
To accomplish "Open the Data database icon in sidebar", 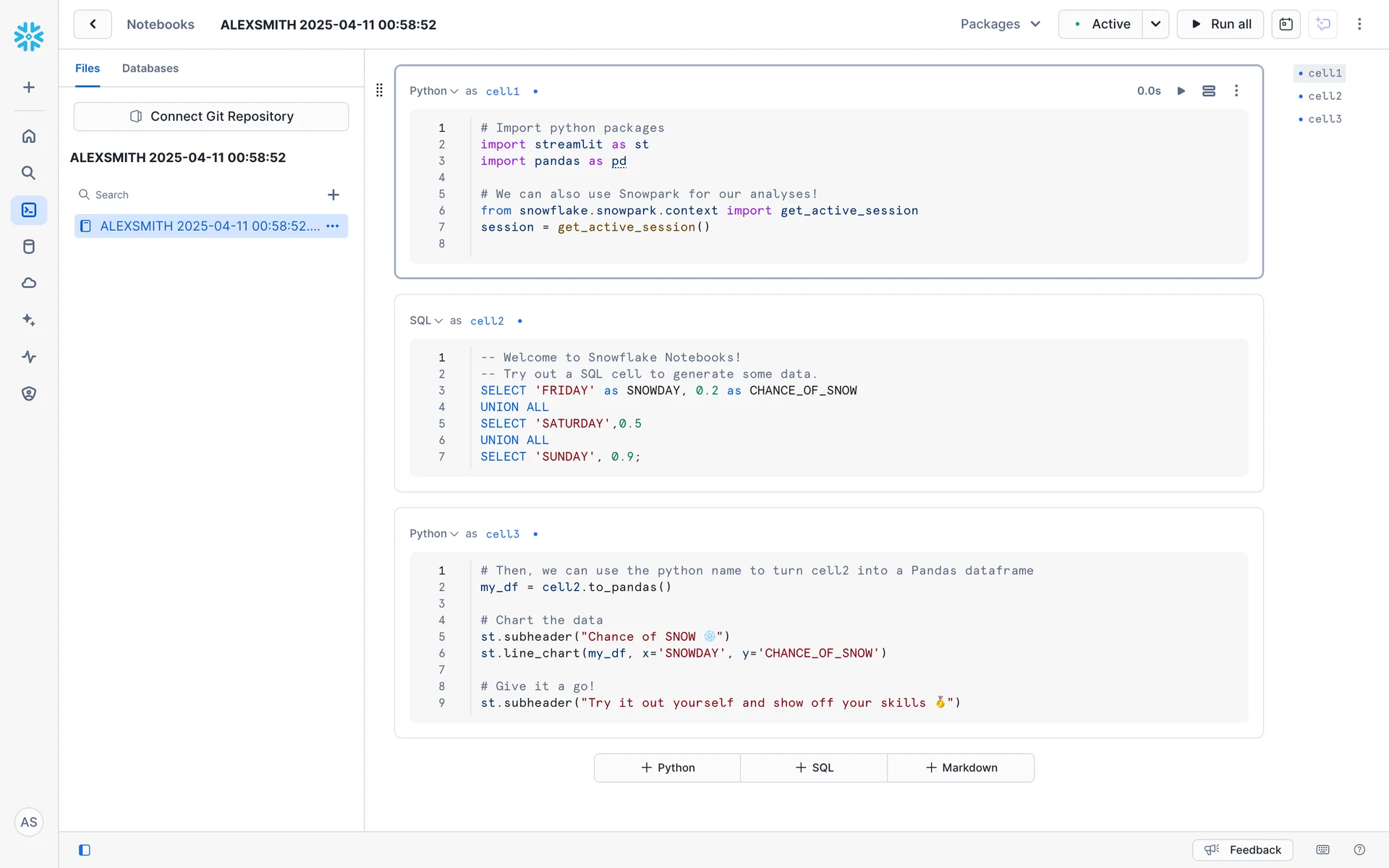I will tap(29, 247).
